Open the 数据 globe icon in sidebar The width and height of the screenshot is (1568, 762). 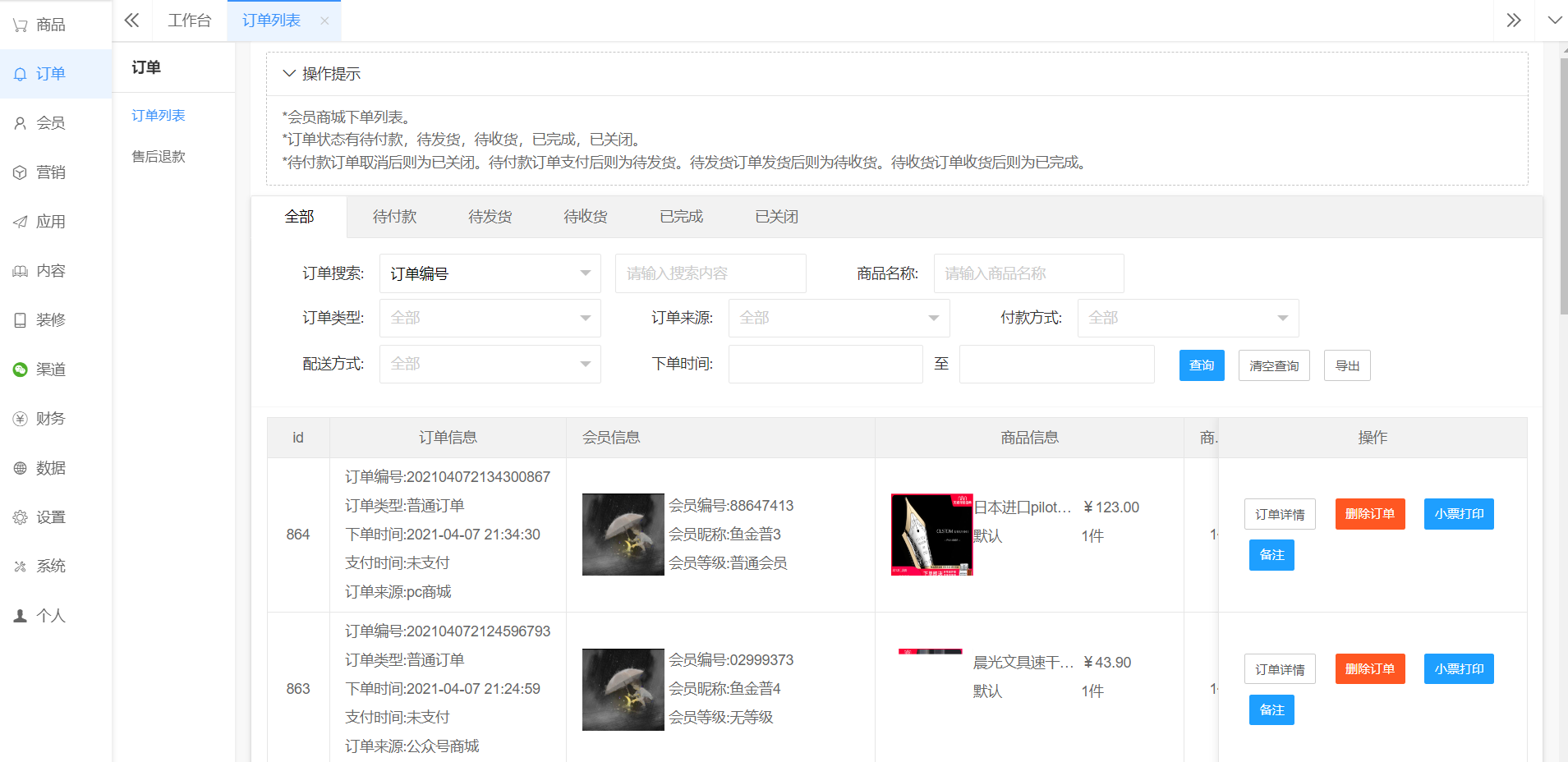(x=21, y=468)
